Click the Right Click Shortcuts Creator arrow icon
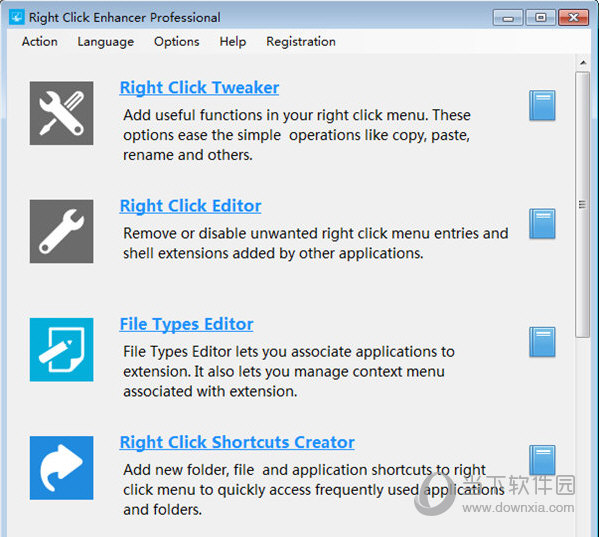This screenshot has height=537, width=599. 62,467
